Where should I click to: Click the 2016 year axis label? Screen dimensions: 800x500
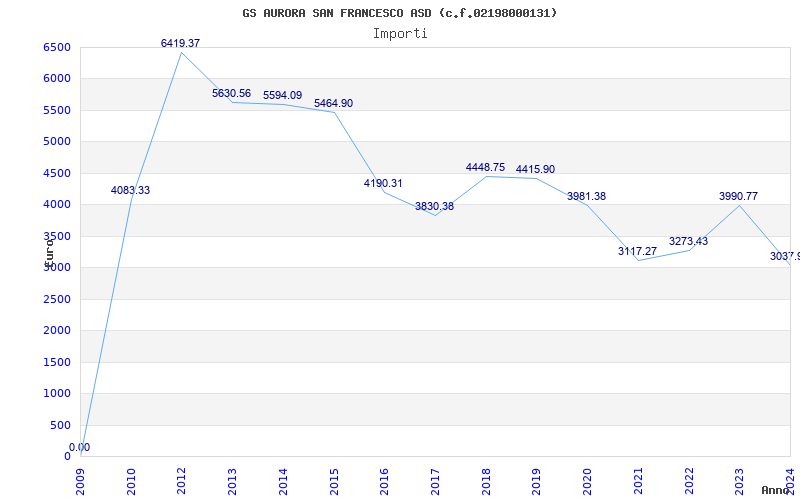[x=385, y=482]
